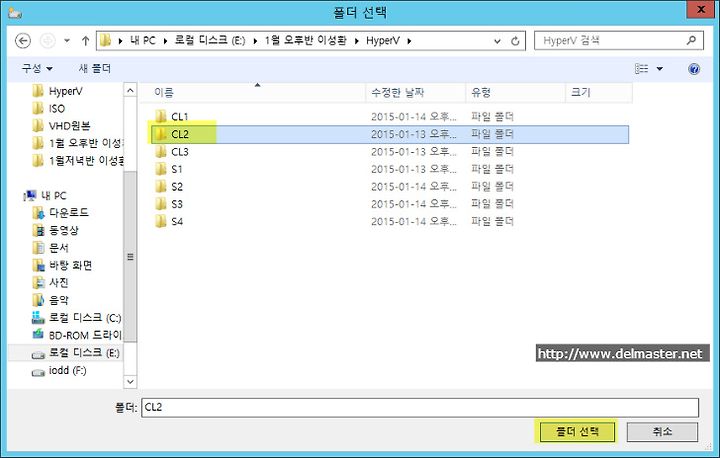The image size is (720, 458).
Task: Expand the arrow after 내 PC breadcrumb
Action: (165, 41)
